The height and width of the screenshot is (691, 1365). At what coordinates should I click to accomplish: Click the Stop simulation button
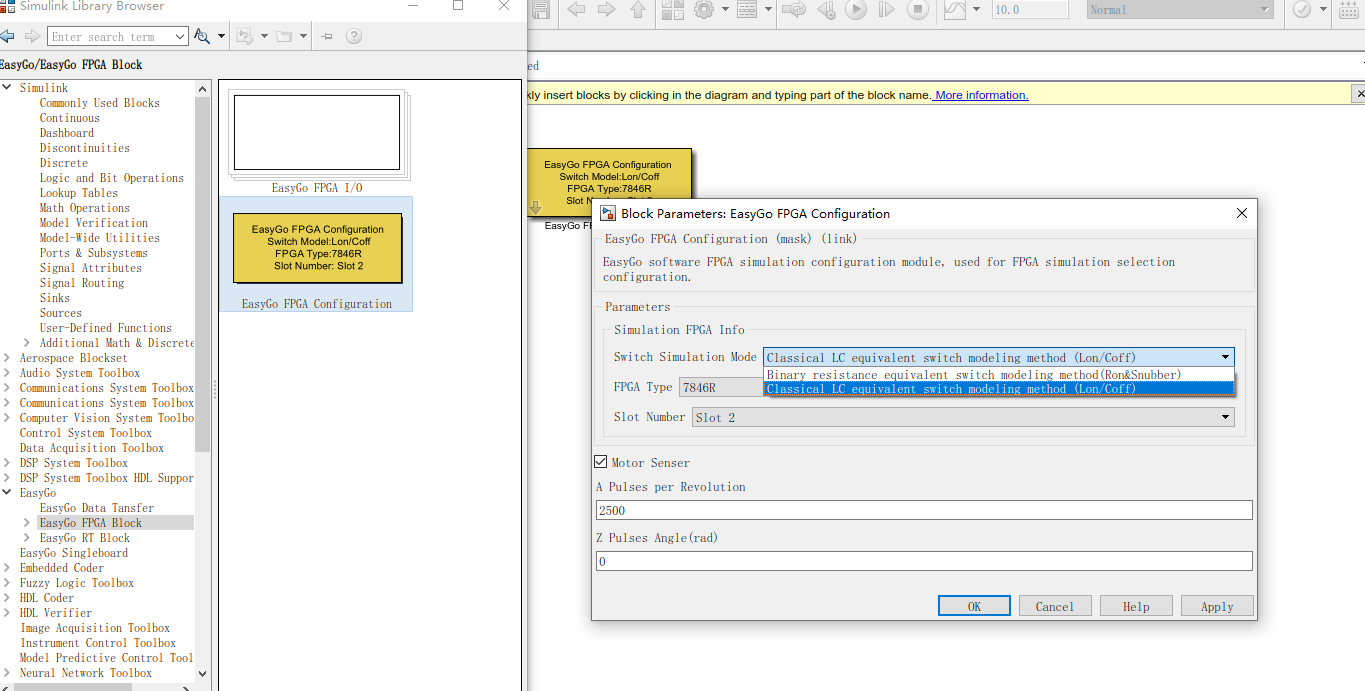(918, 10)
